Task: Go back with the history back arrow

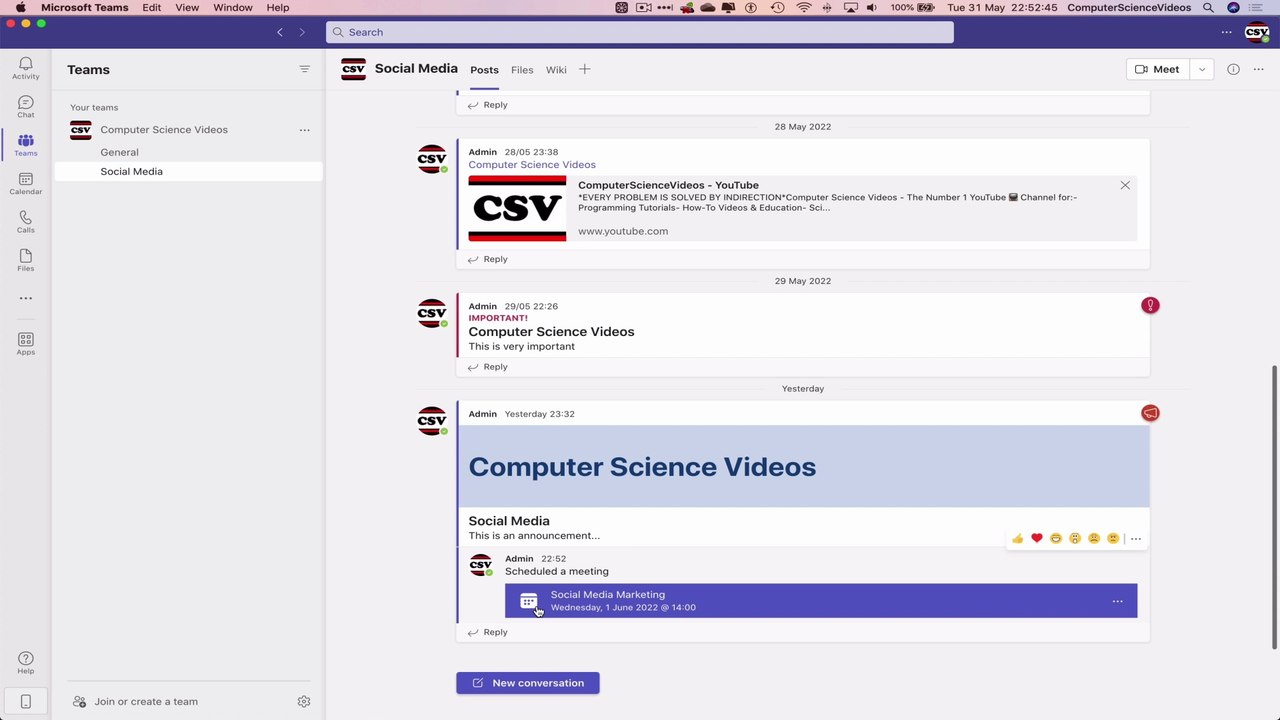Action: tap(280, 32)
